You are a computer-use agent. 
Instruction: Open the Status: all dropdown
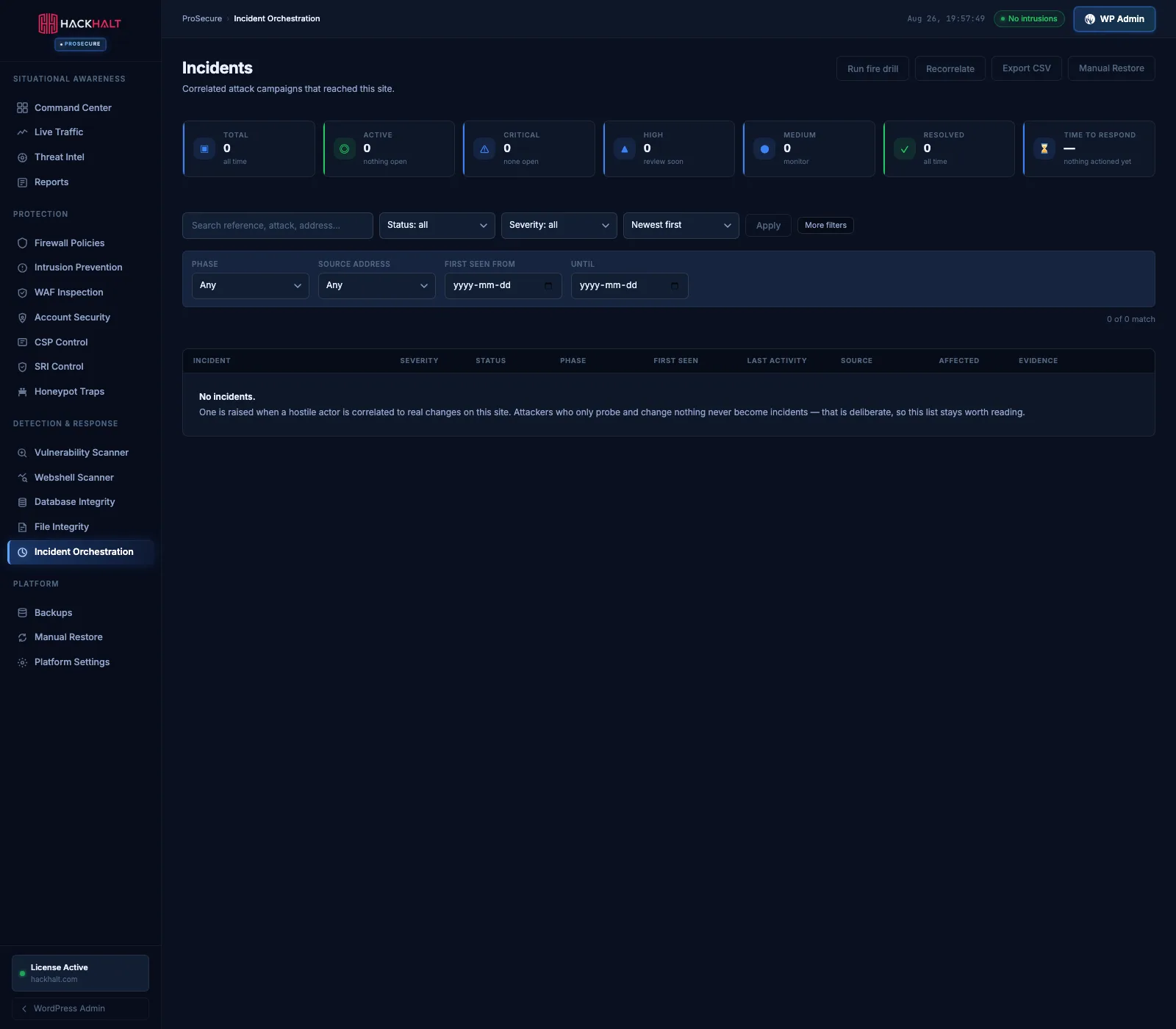[x=437, y=226]
